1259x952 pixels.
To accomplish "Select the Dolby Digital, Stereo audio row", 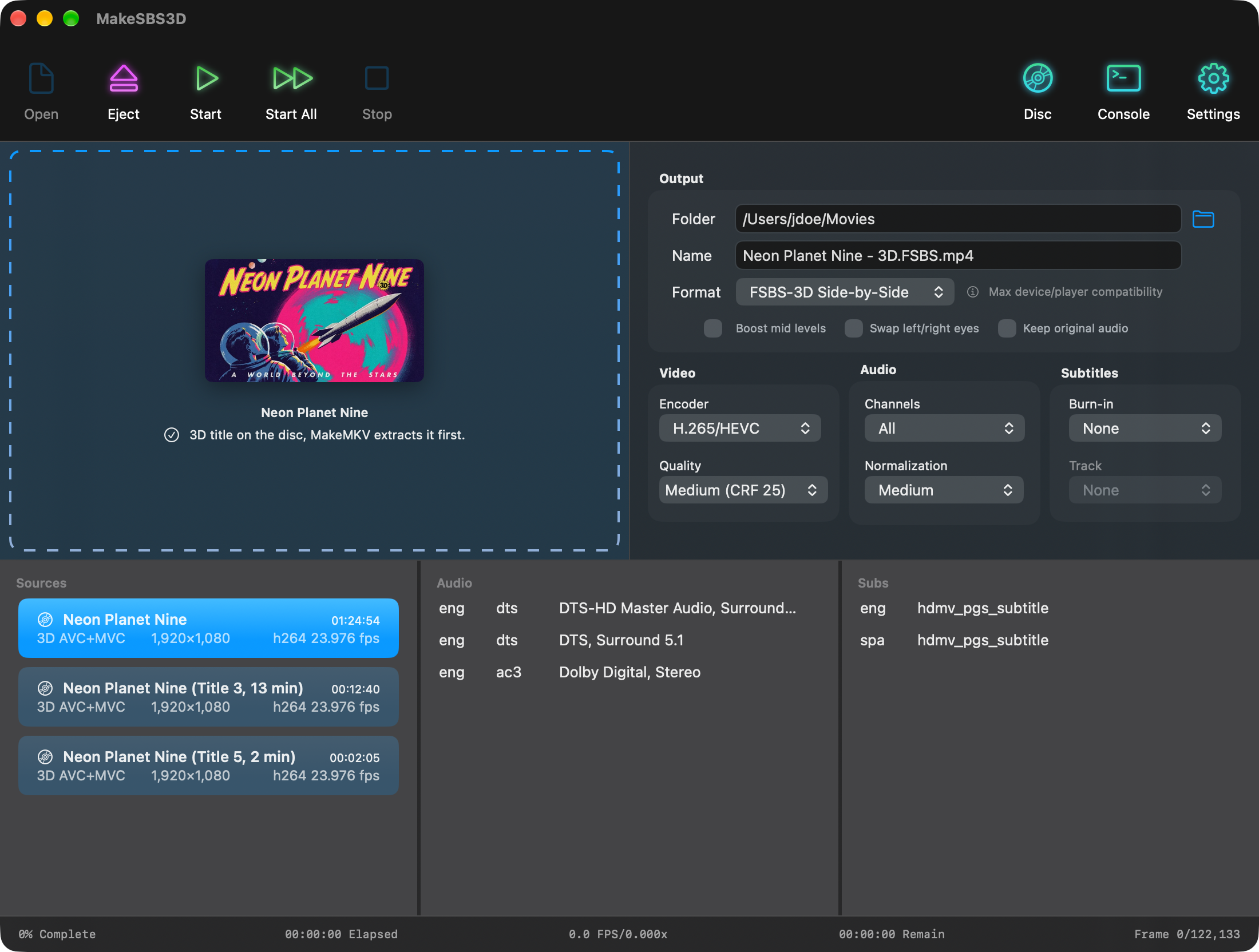I will point(628,672).
